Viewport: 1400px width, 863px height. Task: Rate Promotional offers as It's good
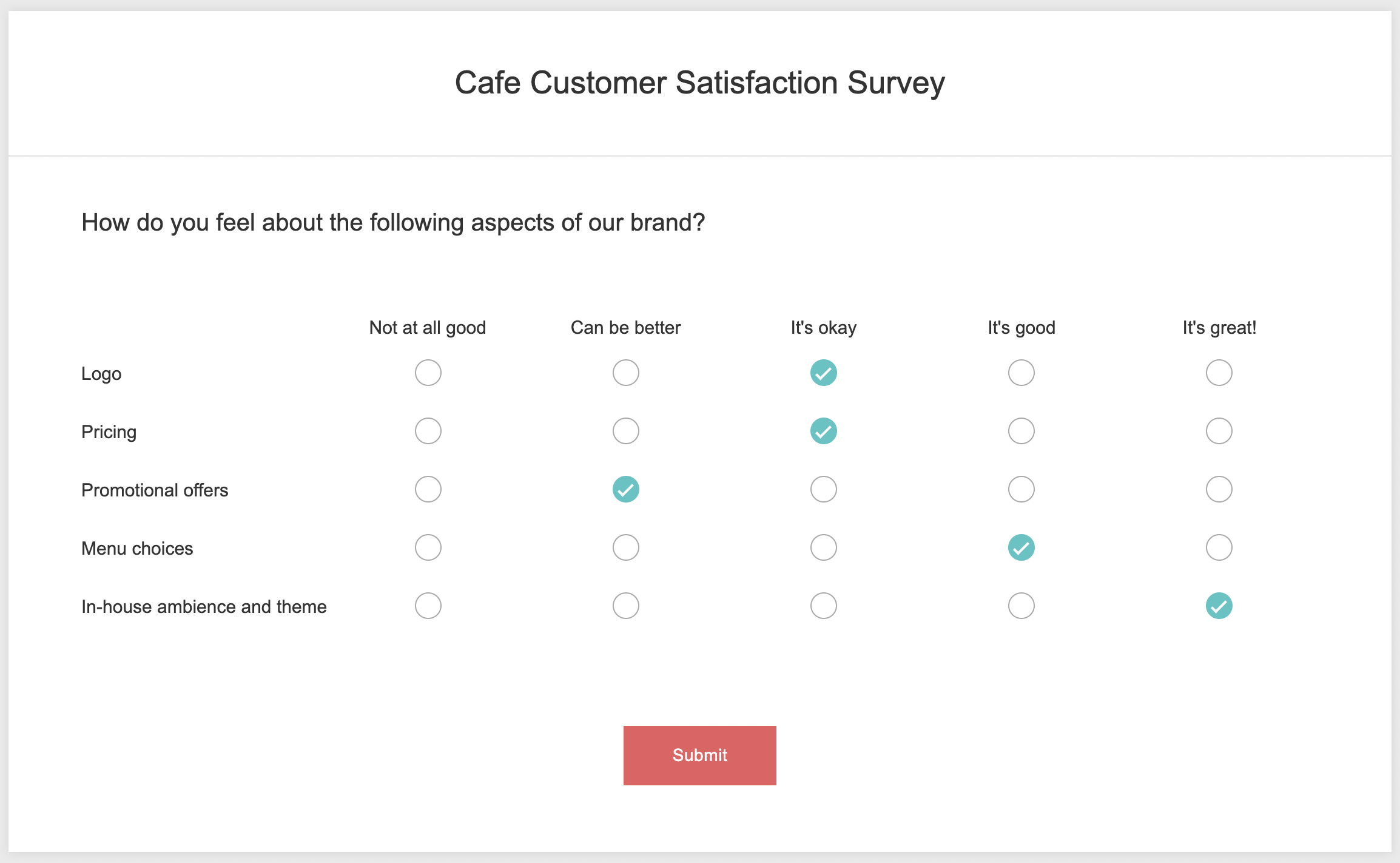tap(1021, 489)
